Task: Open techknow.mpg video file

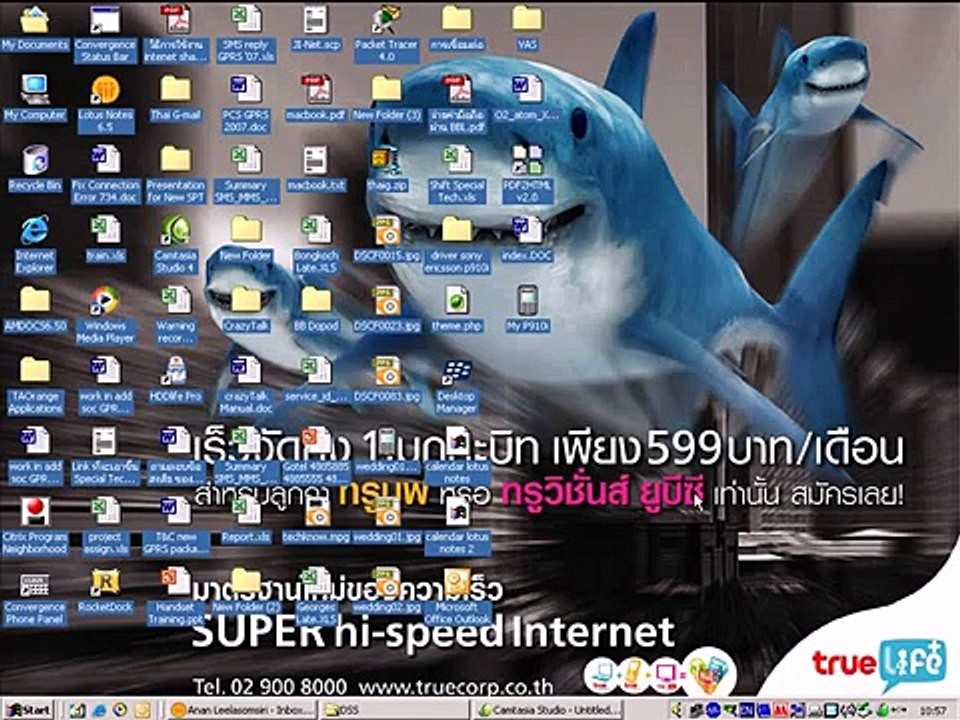Action: pyautogui.click(x=316, y=522)
